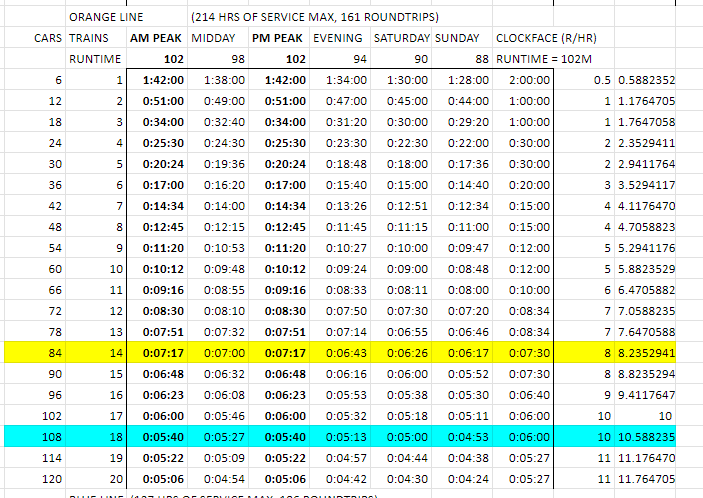This screenshot has height=498, width=703.
Task: Click the "ORANGE LINE" title cell
Action: [x=106, y=17]
